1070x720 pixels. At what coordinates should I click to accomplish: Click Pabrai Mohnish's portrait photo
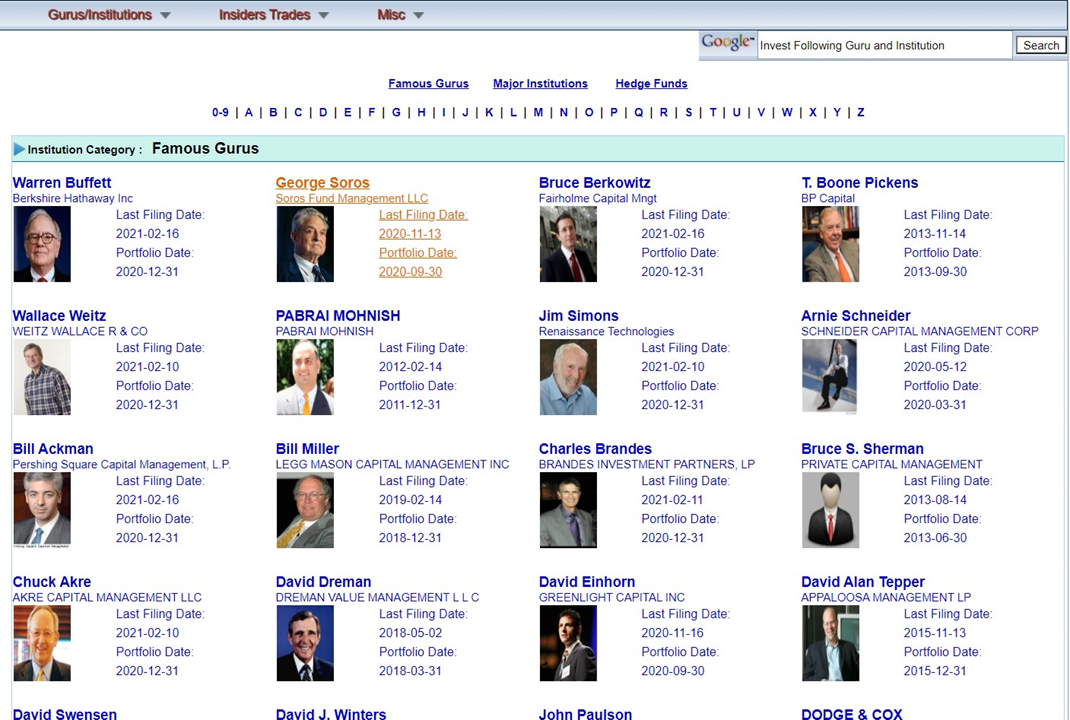[305, 377]
